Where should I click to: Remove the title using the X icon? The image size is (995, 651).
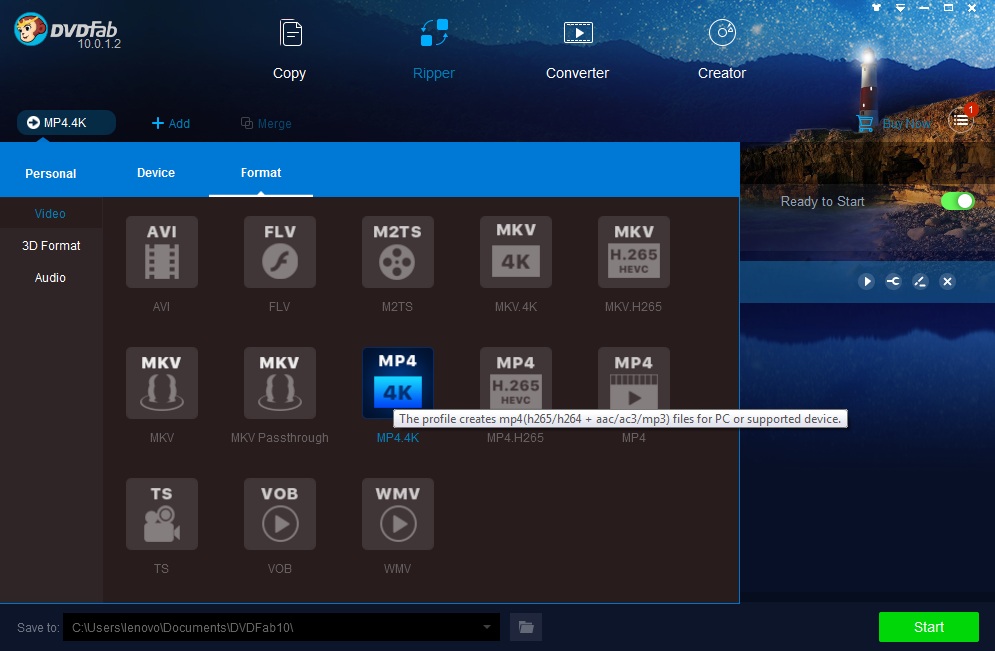pos(947,282)
